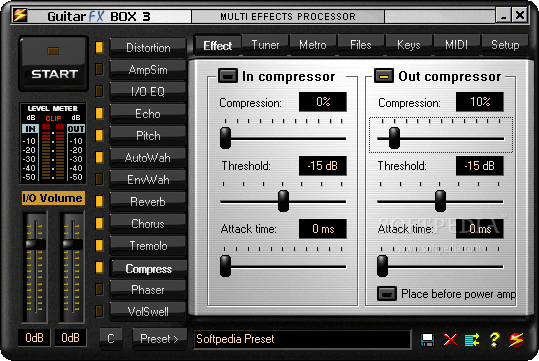Open the Files tab
This screenshot has width=539, height=361.
click(x=361, y=45)
